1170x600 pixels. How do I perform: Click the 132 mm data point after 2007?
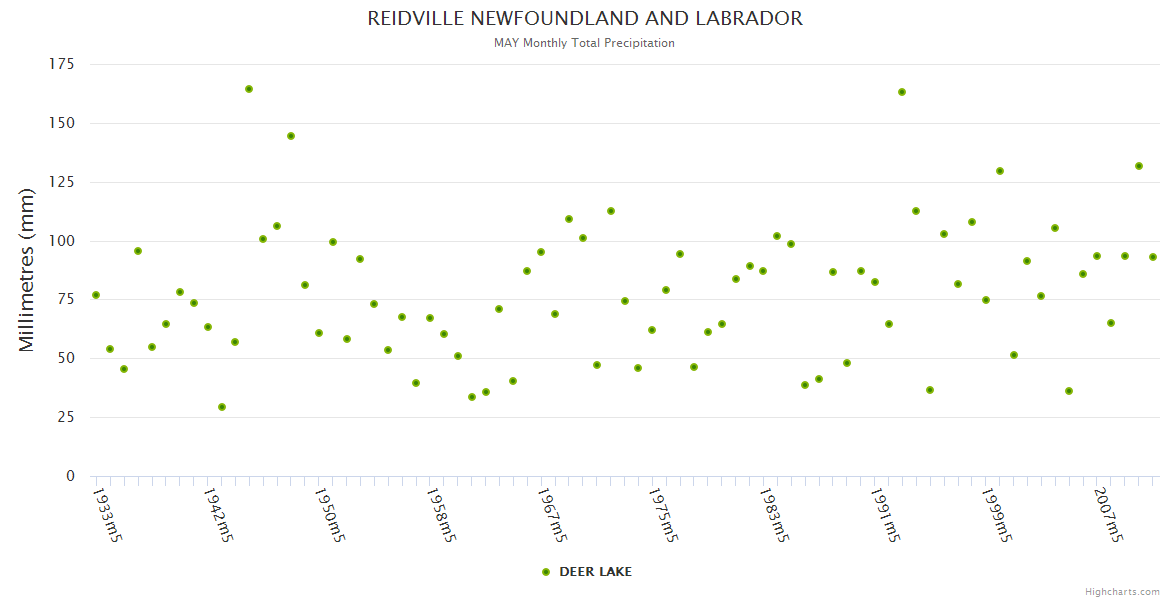[x=1139, y=166]
